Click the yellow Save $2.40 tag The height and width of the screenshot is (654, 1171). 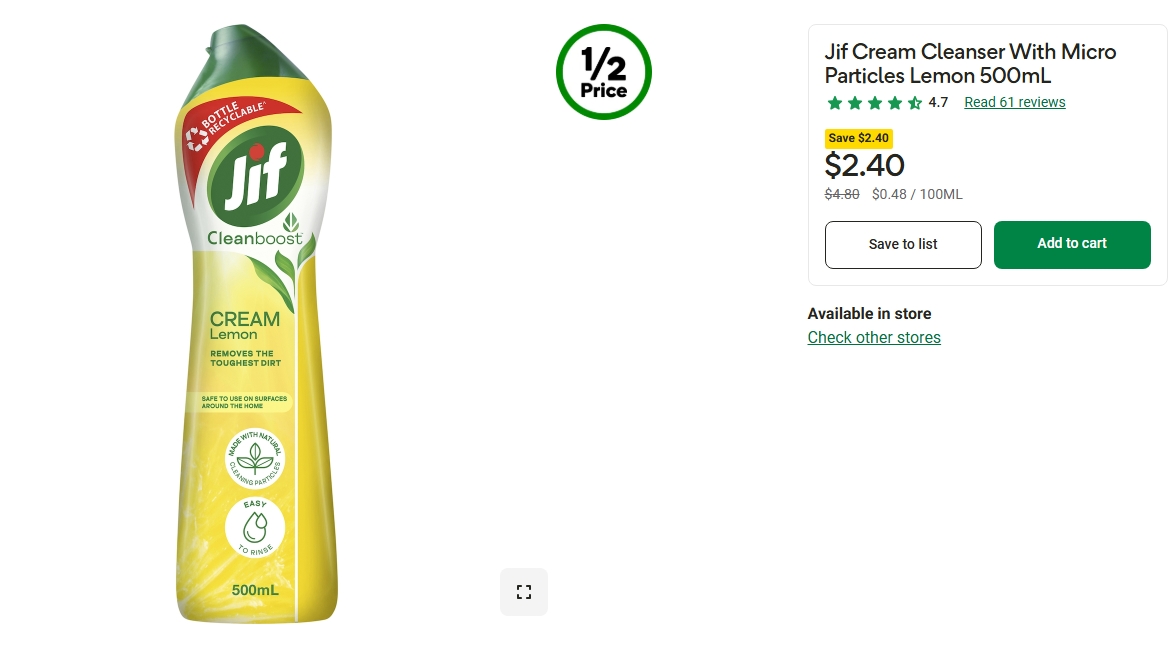[x=858, y=138]
